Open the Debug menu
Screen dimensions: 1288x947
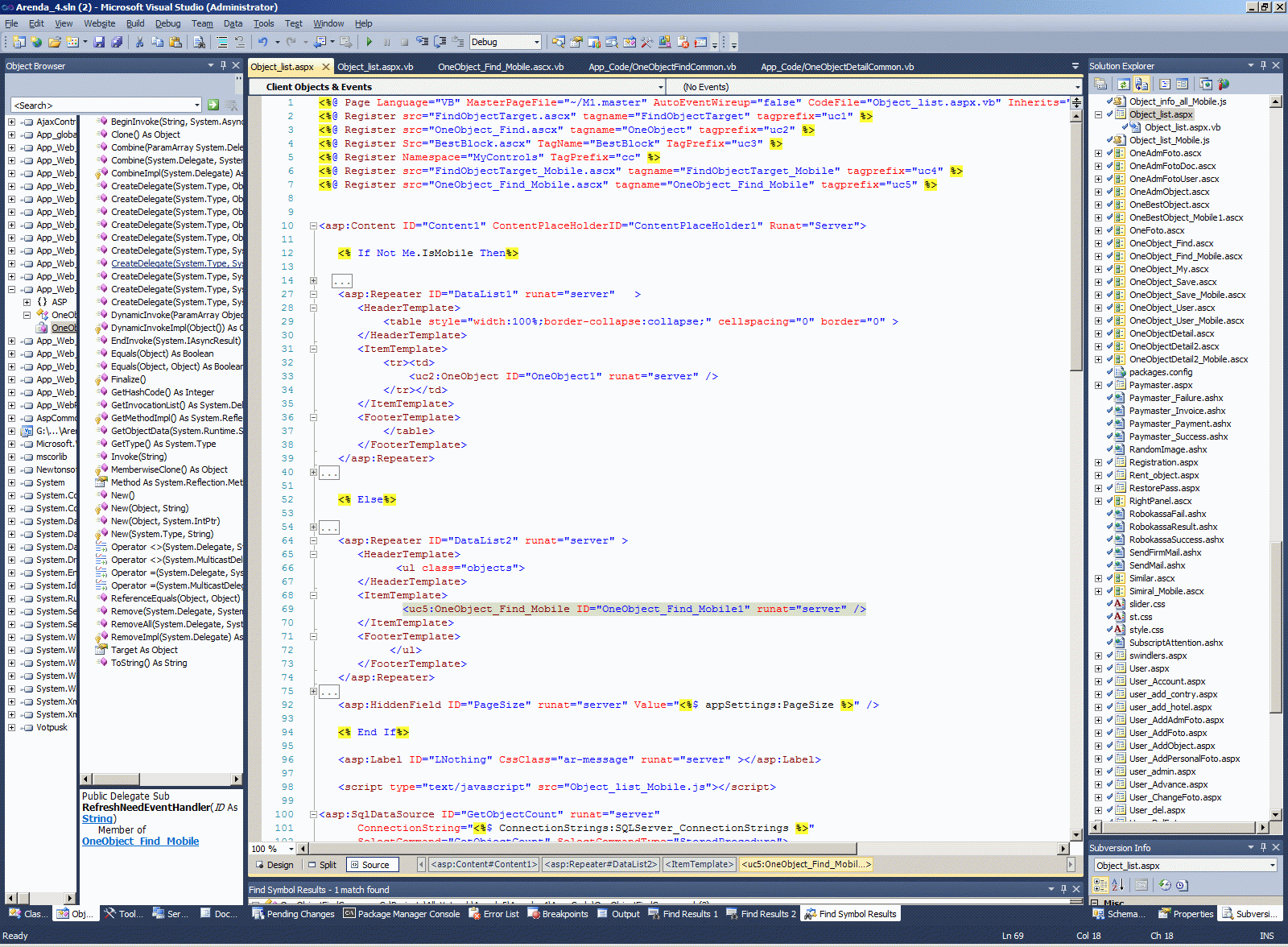[167, 23]
